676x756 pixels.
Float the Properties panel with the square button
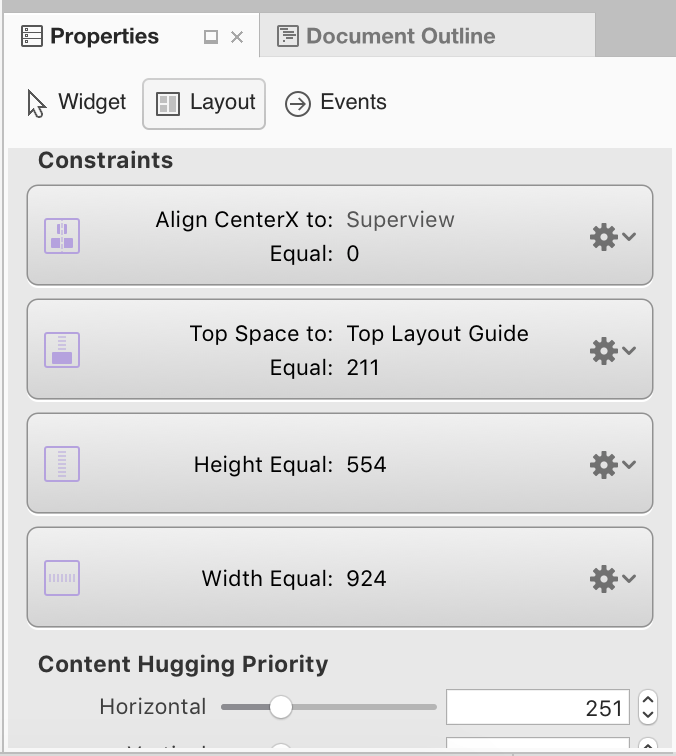point(211,37)
